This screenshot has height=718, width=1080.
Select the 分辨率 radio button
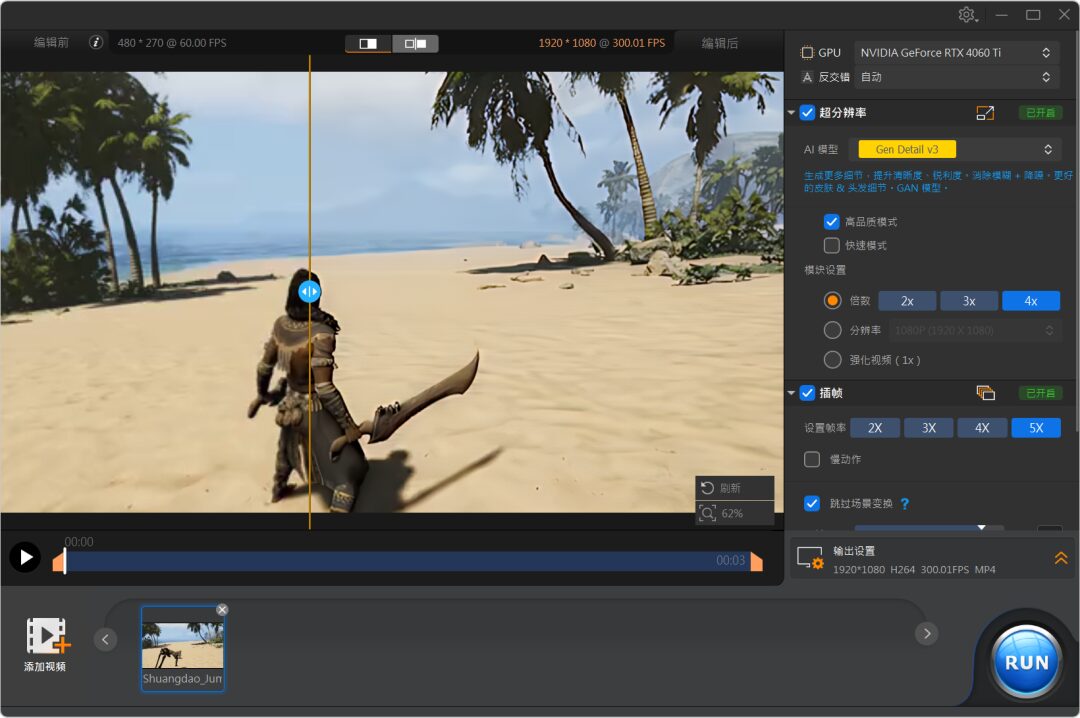[x=833, y=330]
